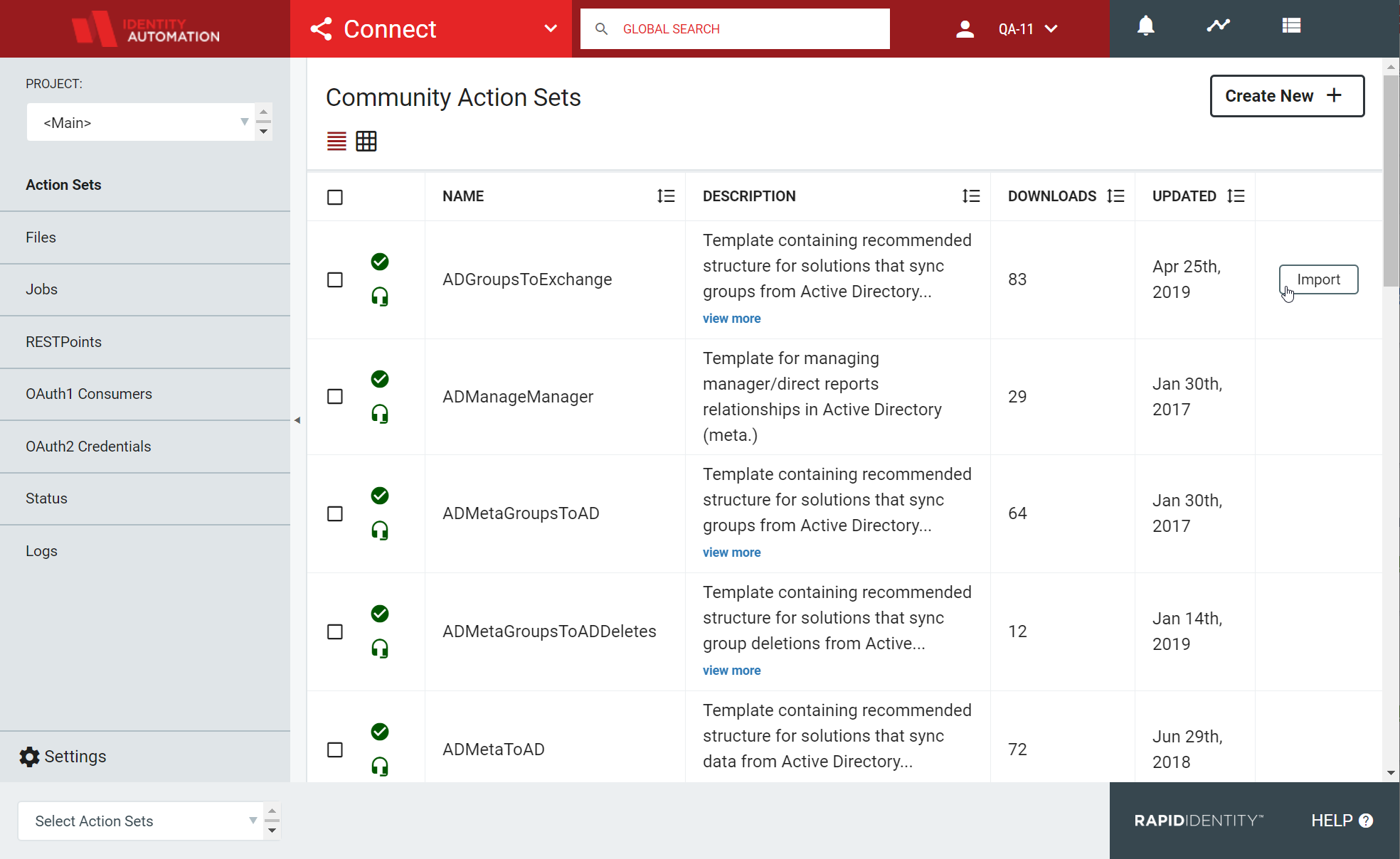Image resolution: width=1400 pixels, height=859 pixels.
Task: Click view more under ADMetaGroupsToAD description
Action: tap(731, 553)
